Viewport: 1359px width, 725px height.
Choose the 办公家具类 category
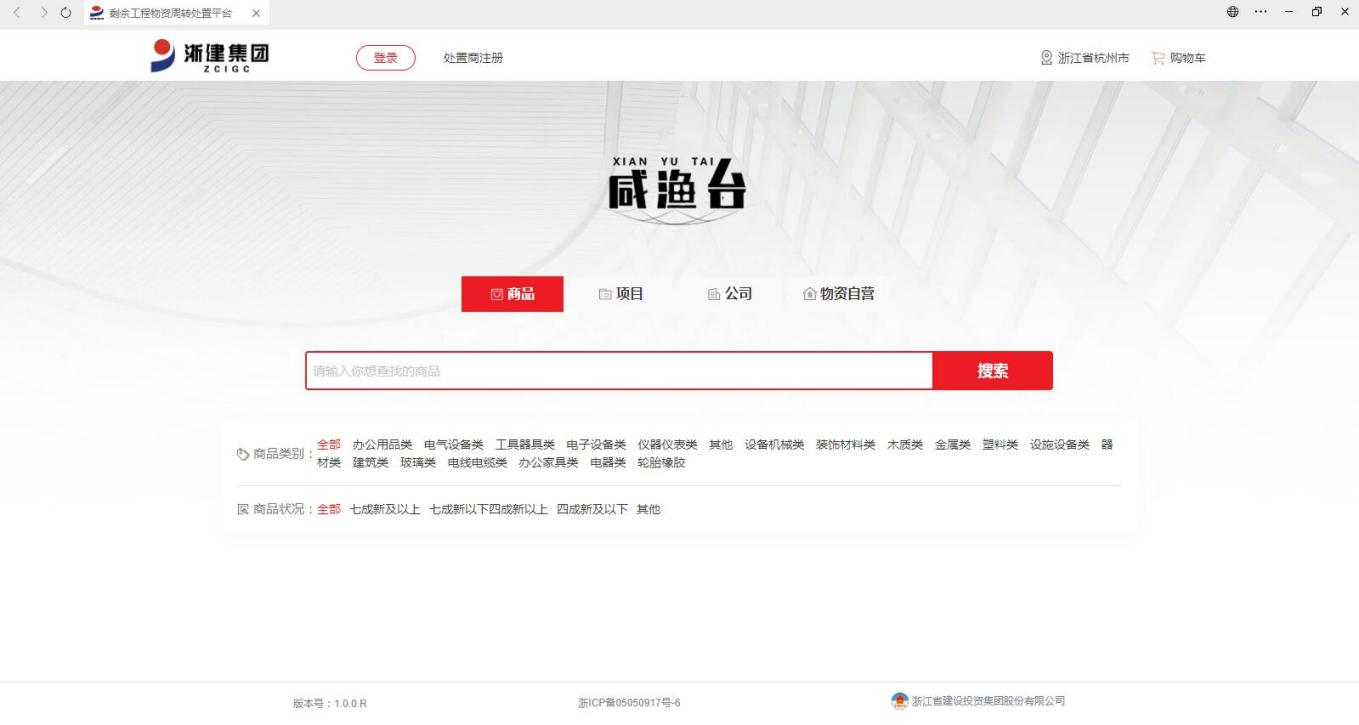click(x=548, y=463)
